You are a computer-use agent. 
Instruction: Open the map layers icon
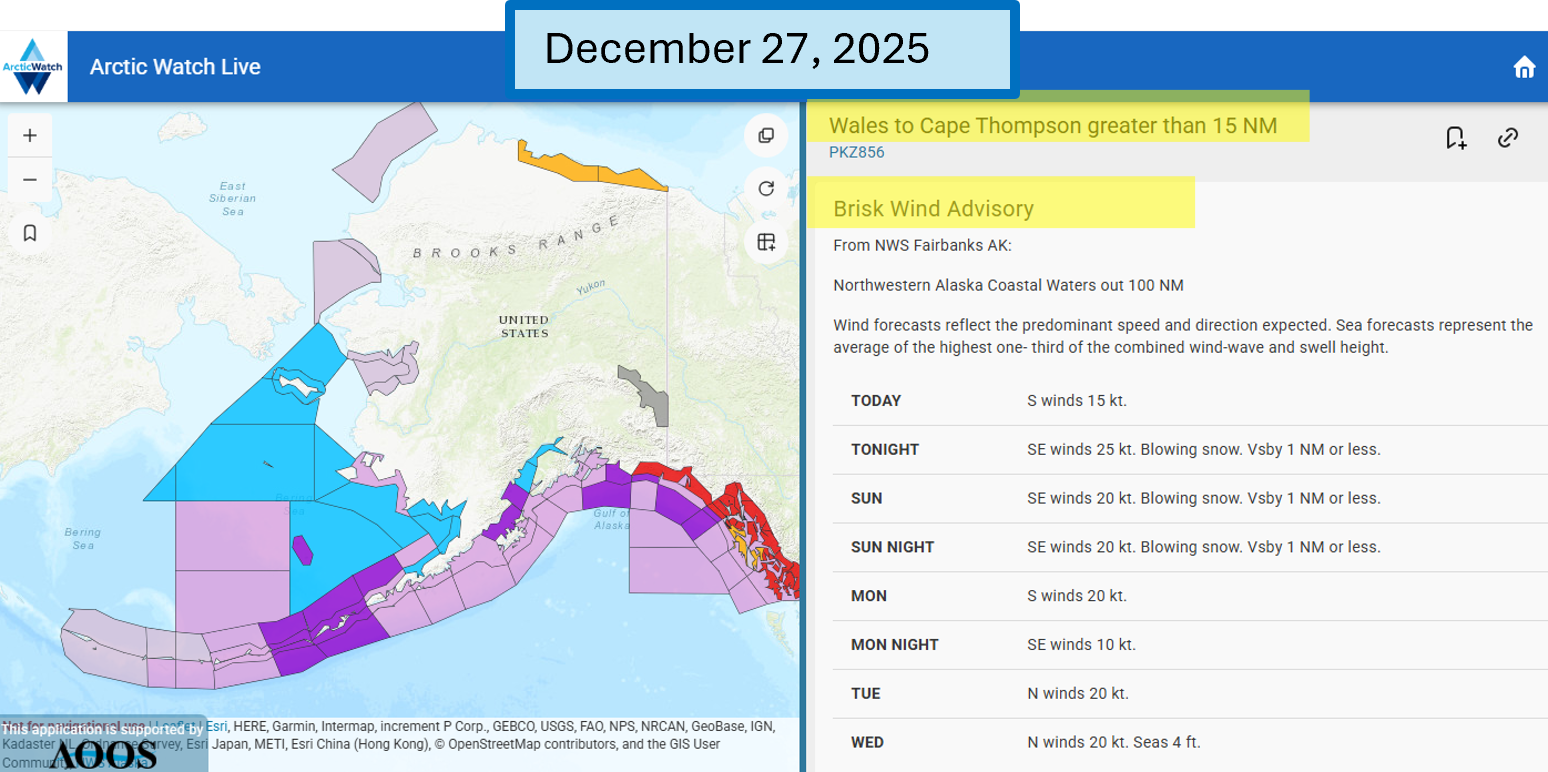coord(766,136)
